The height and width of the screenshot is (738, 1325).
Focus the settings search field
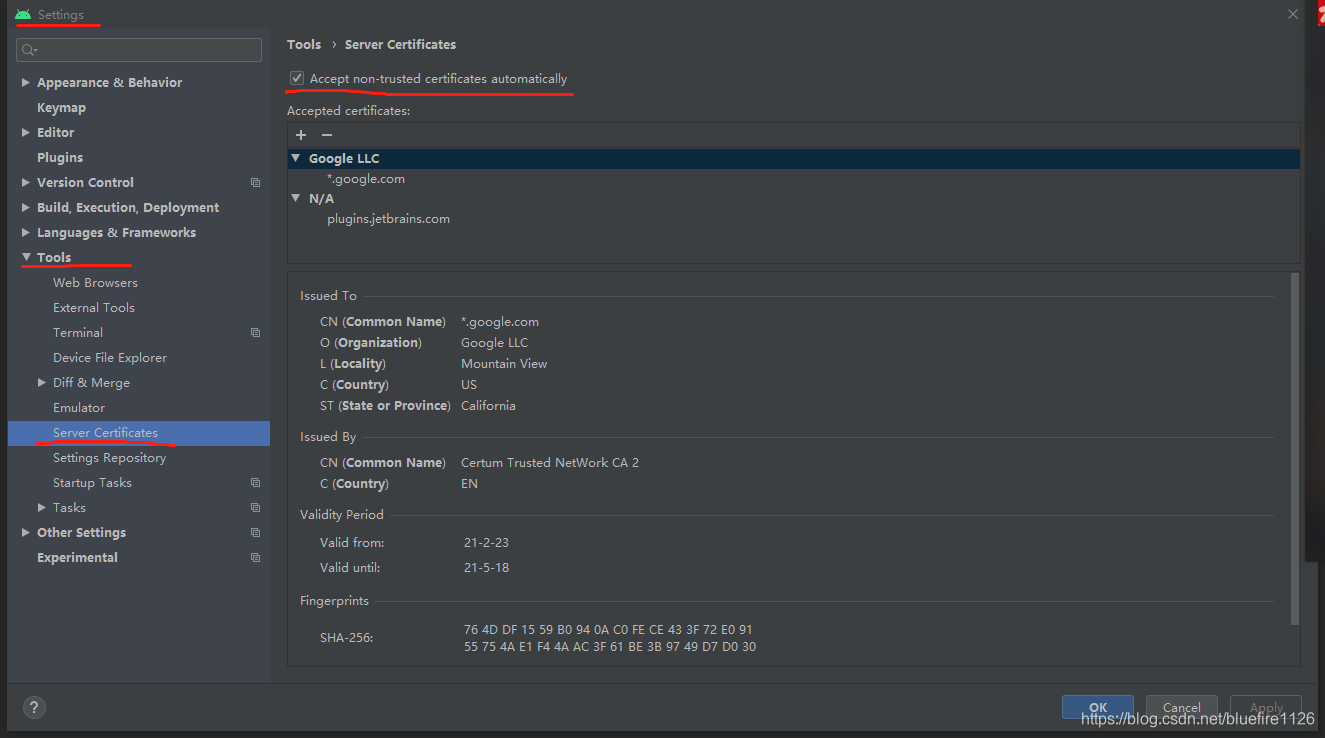coord(140,50)
